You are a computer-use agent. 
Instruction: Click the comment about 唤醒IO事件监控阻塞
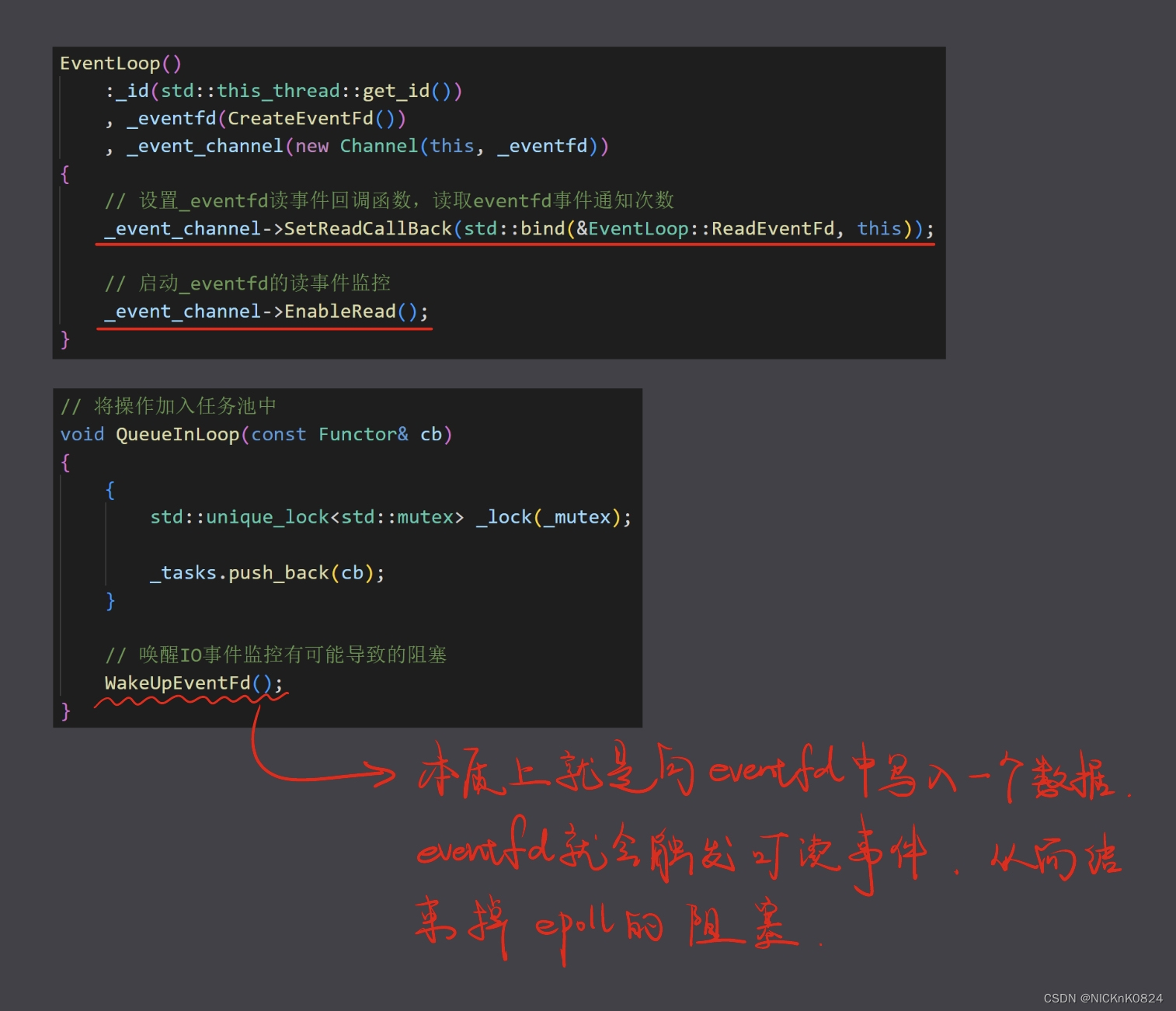[277, 655]
